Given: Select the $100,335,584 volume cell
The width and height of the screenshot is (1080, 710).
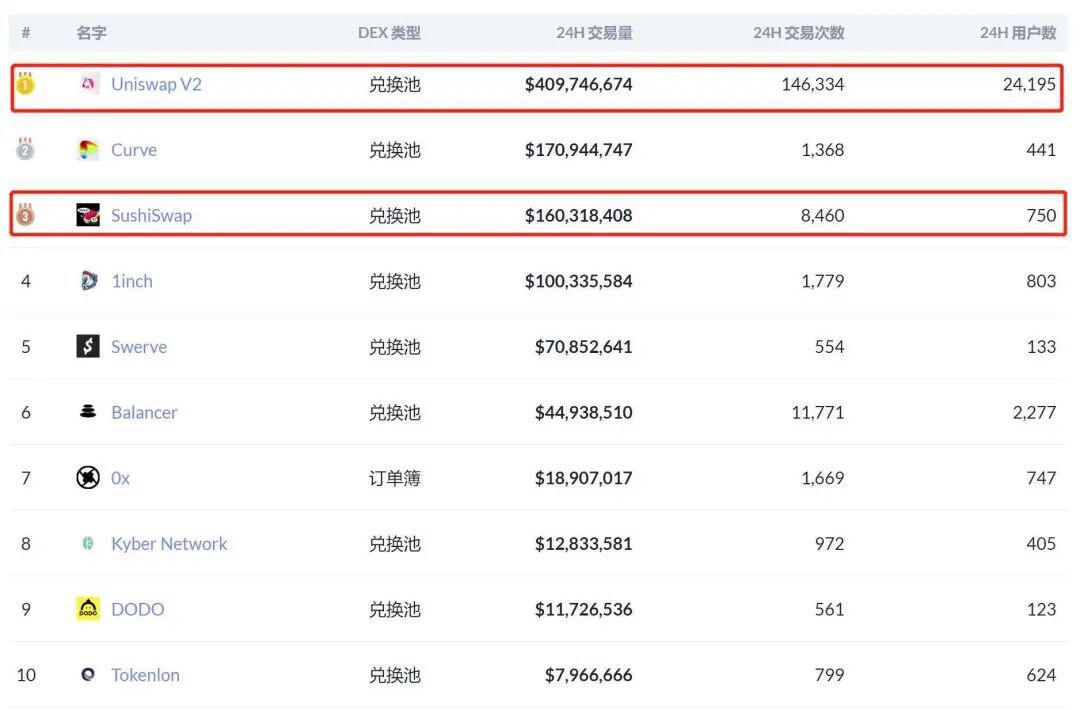Looking at the screenshot, I should tap(579, 281).
